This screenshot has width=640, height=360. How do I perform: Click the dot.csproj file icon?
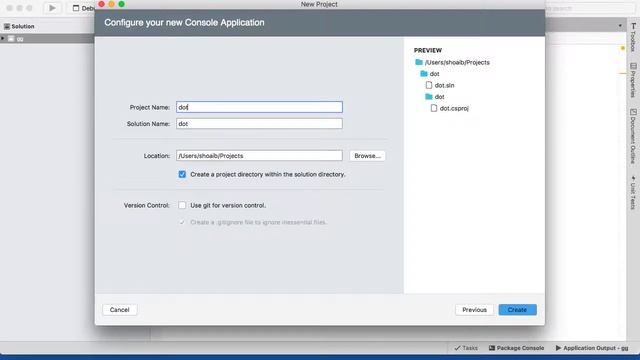(x=433, y=108)
